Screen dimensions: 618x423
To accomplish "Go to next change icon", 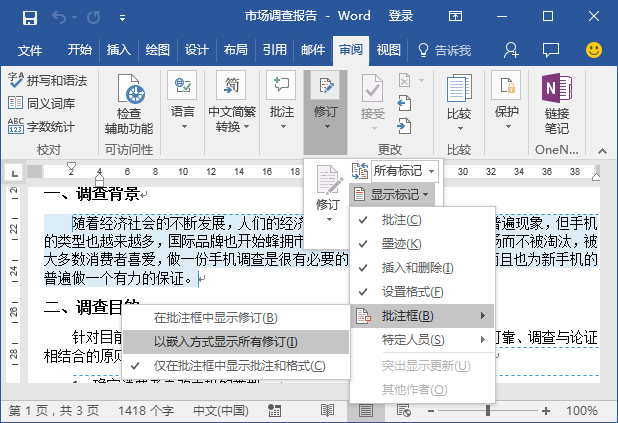I will [x=404, y=126].
